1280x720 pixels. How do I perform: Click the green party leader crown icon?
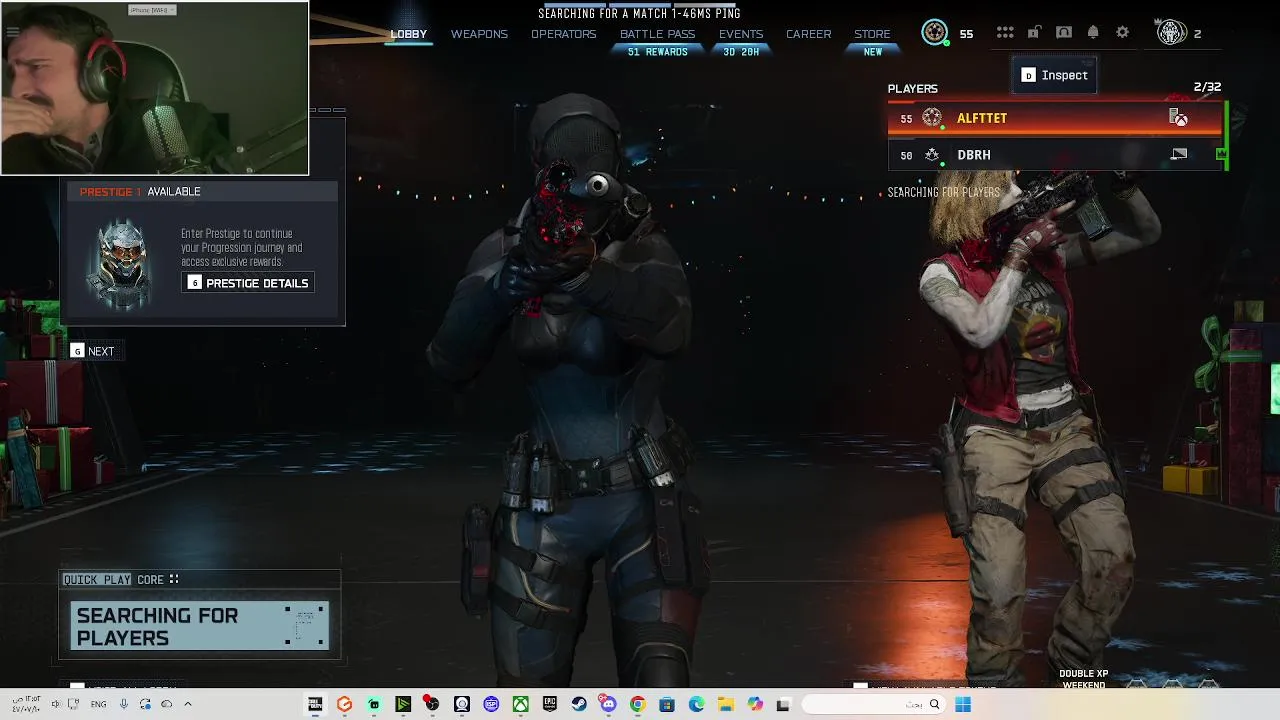[1221, 154]
